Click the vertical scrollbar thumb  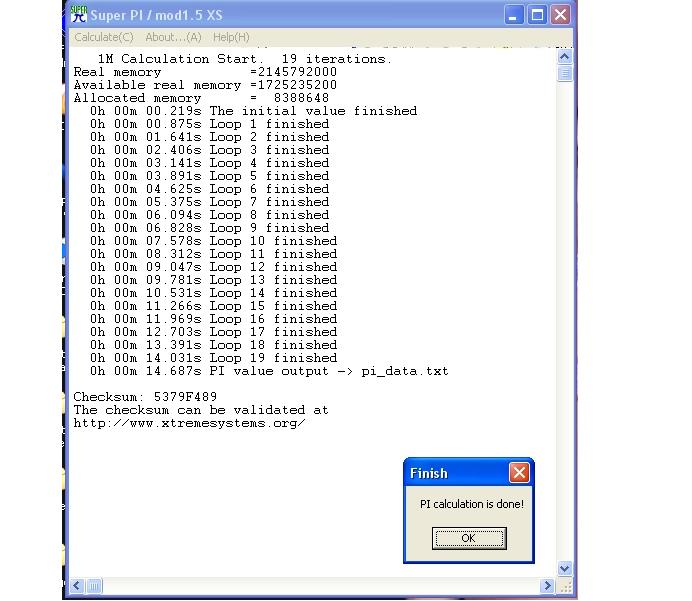point(564,73)
